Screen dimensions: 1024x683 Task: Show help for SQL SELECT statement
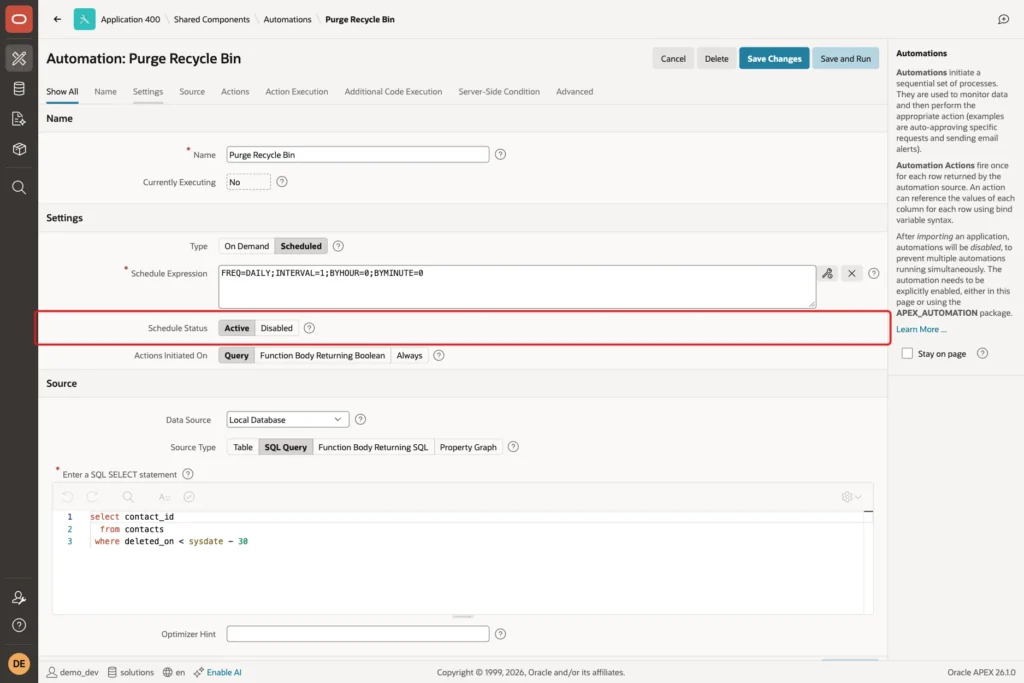point(188,474)
